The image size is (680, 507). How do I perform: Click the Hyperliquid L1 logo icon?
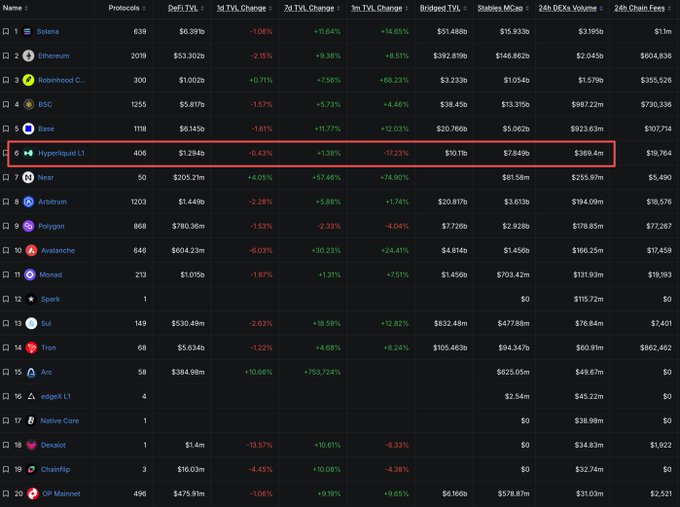(29, 153)
